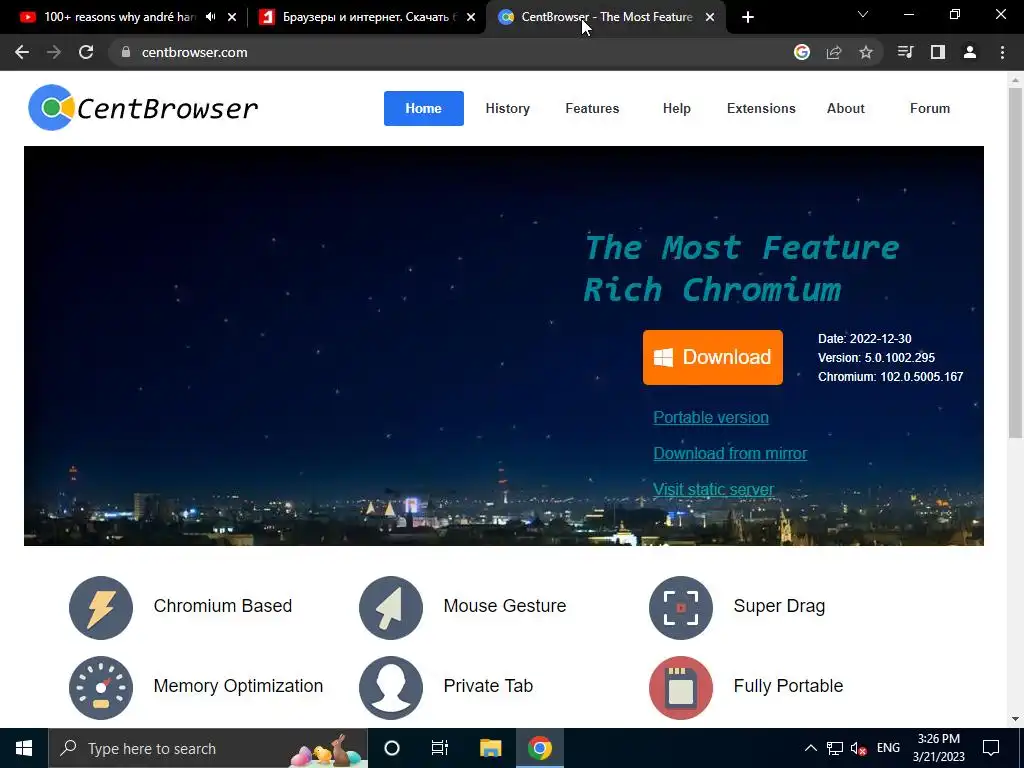Click the Memory Optimization label
1024x768 pixels.
238,686
